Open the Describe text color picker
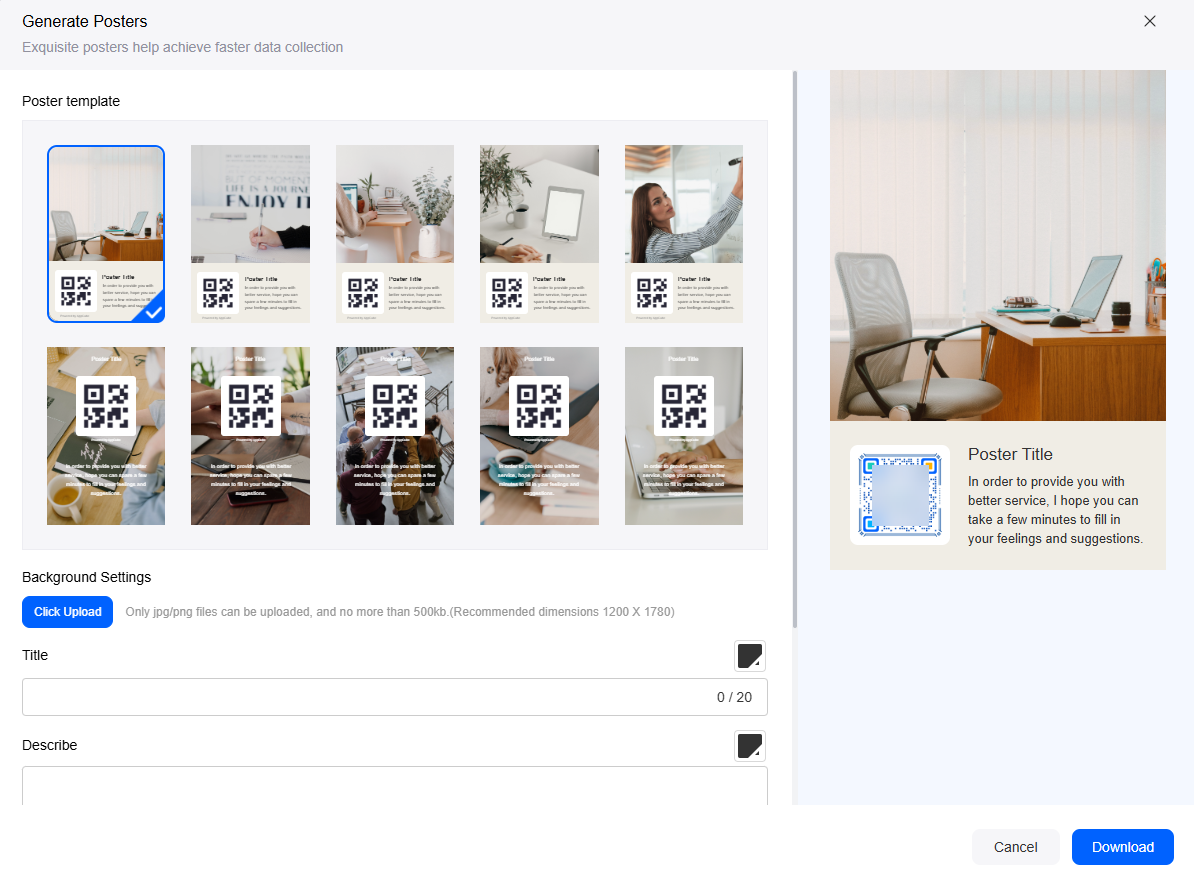Image resolution: width=1194 pixels, height=884 pixels. 750,746
